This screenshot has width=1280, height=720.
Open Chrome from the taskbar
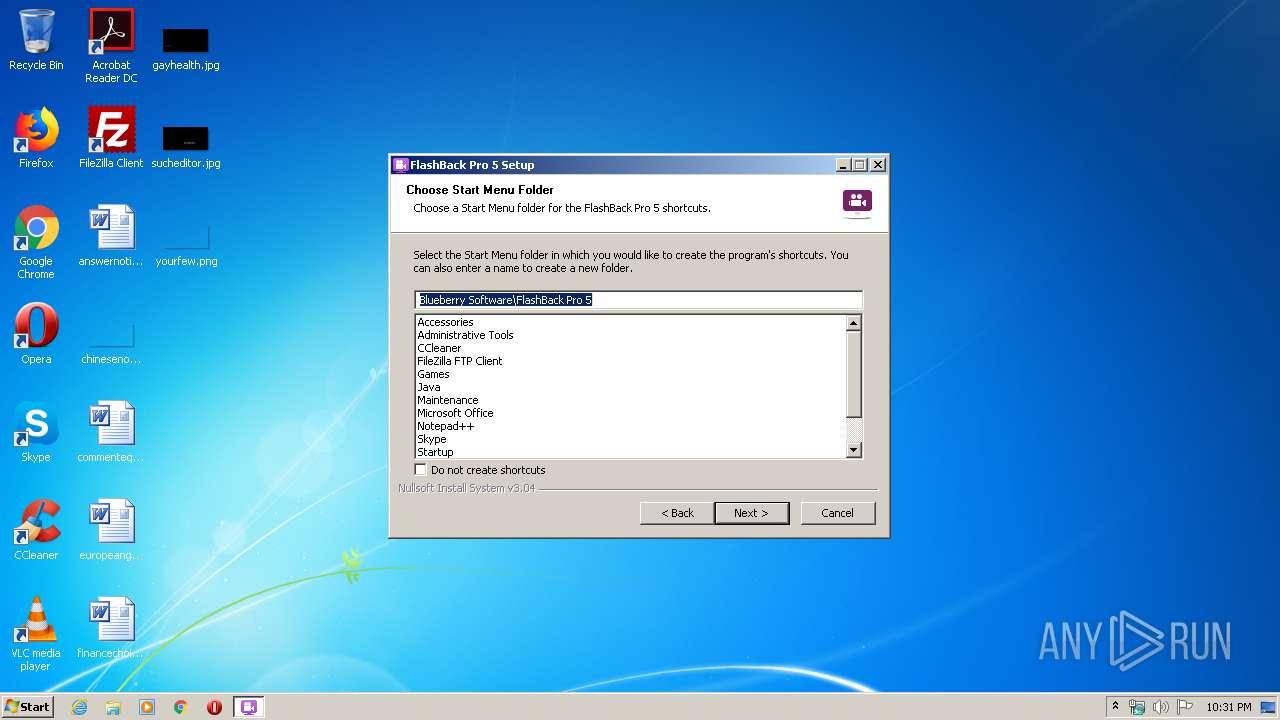coord(181,707)
